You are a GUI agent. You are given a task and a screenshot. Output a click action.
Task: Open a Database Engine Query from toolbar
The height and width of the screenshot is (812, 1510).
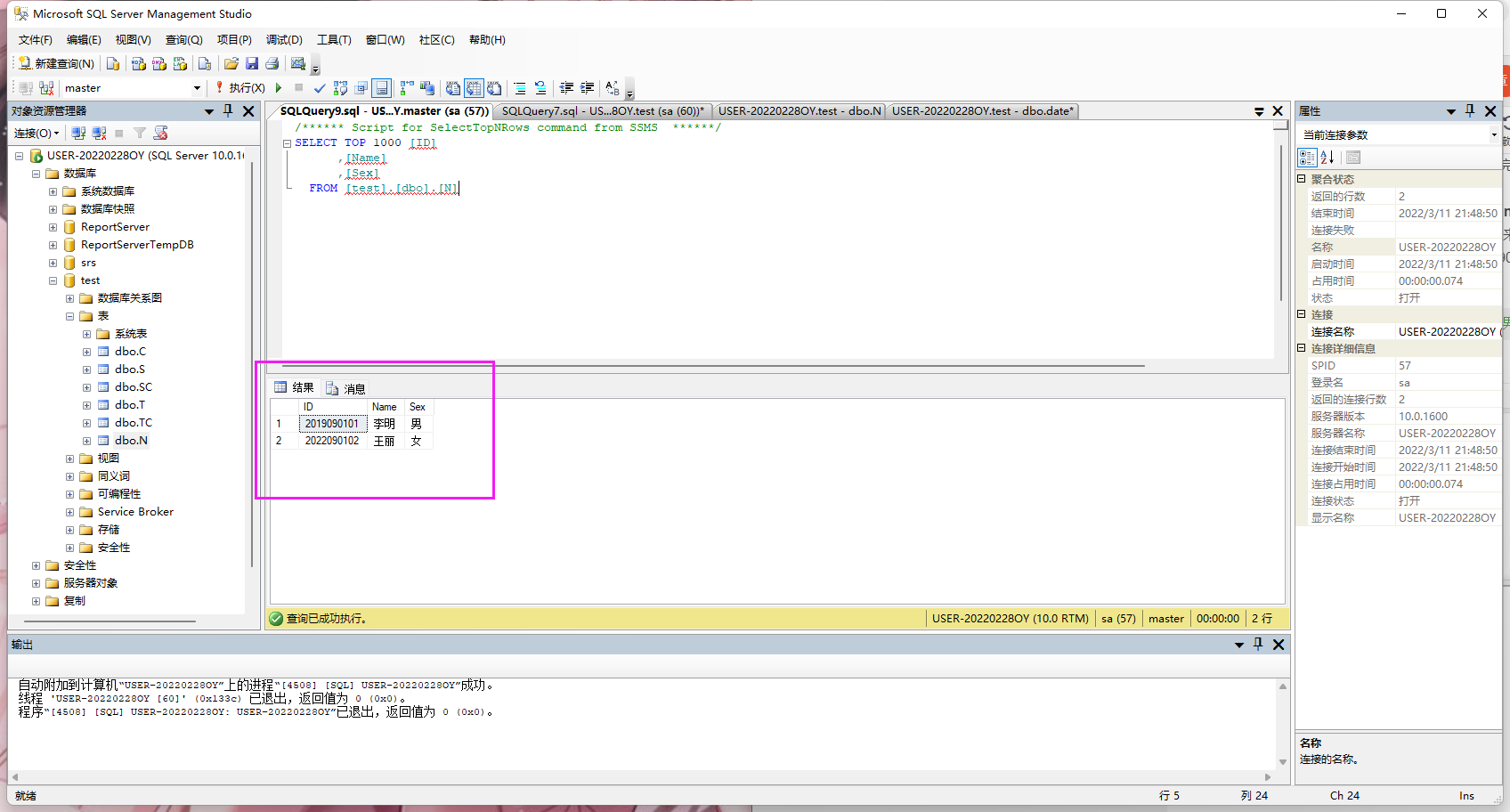point(113,63)
